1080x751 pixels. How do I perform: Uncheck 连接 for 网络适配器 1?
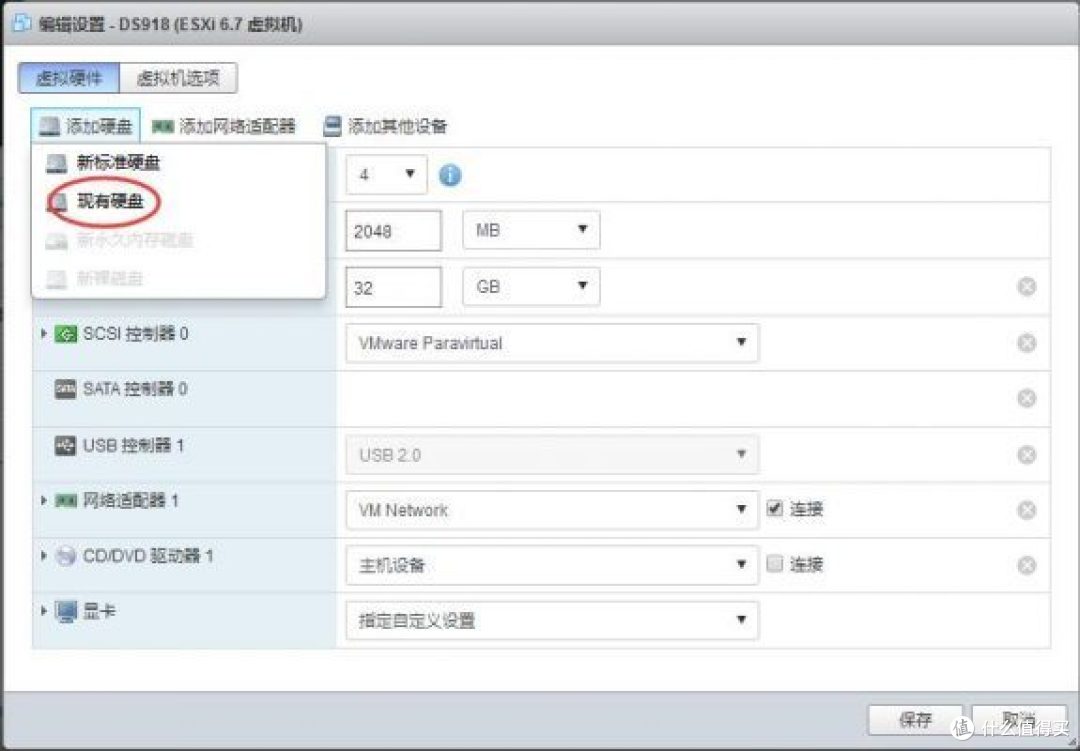[x=775, y=508]
